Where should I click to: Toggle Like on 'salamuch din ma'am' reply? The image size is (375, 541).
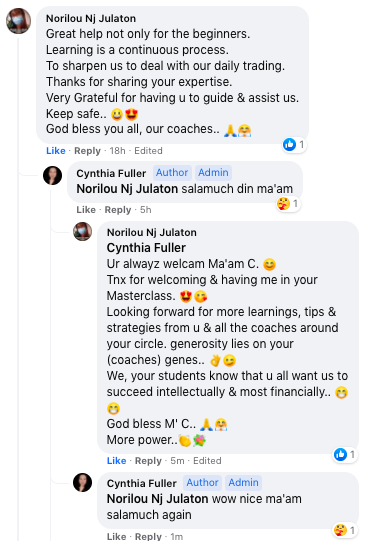(86, 210)
